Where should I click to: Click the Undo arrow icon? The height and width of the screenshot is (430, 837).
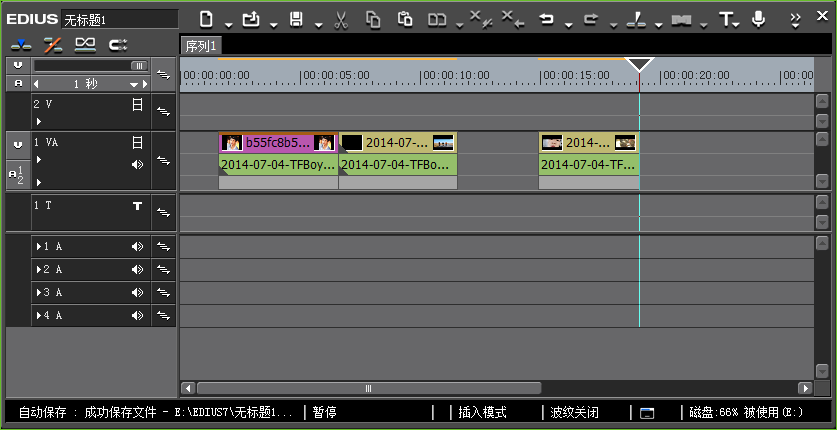click(x=547, y=19)
